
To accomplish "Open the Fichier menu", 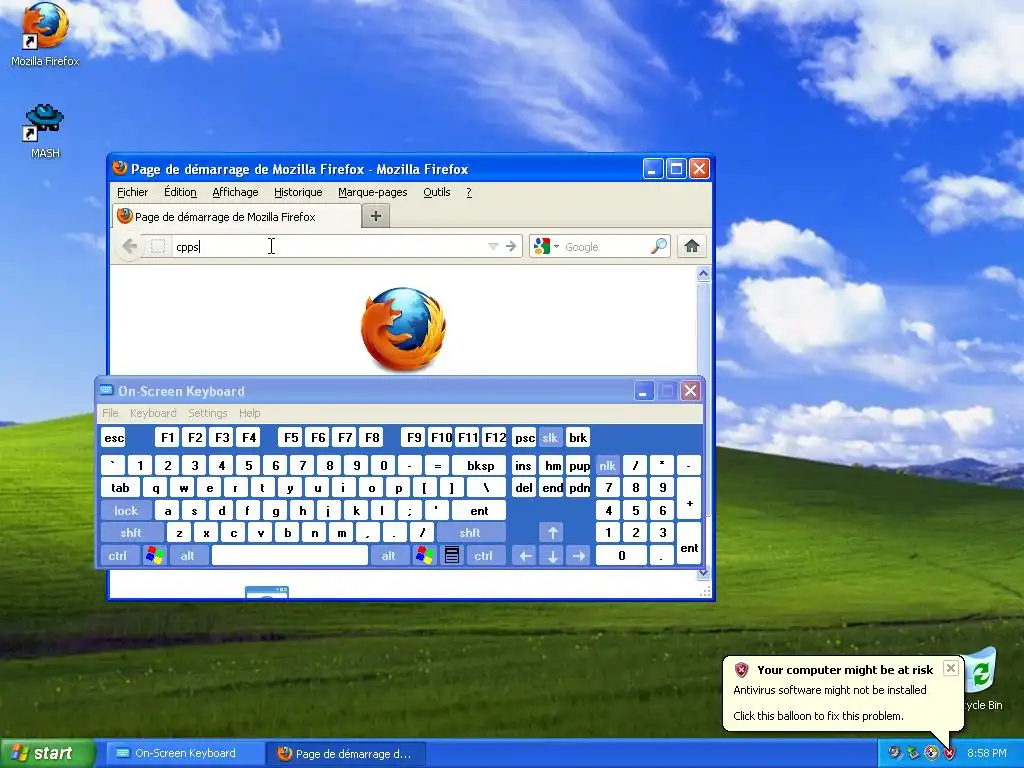I will tap(133, 192).
